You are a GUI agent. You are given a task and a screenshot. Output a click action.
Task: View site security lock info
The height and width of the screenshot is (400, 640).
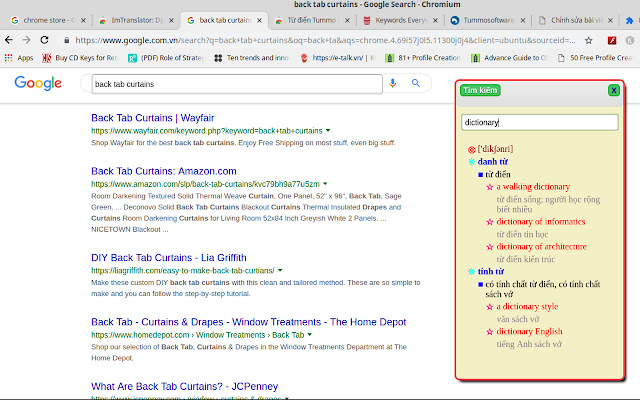(67, 40)
